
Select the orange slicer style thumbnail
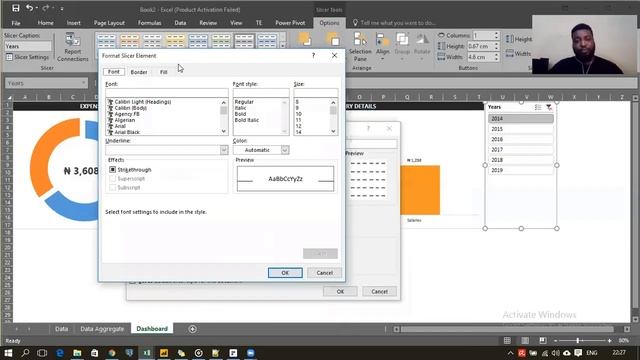[129, 41]
